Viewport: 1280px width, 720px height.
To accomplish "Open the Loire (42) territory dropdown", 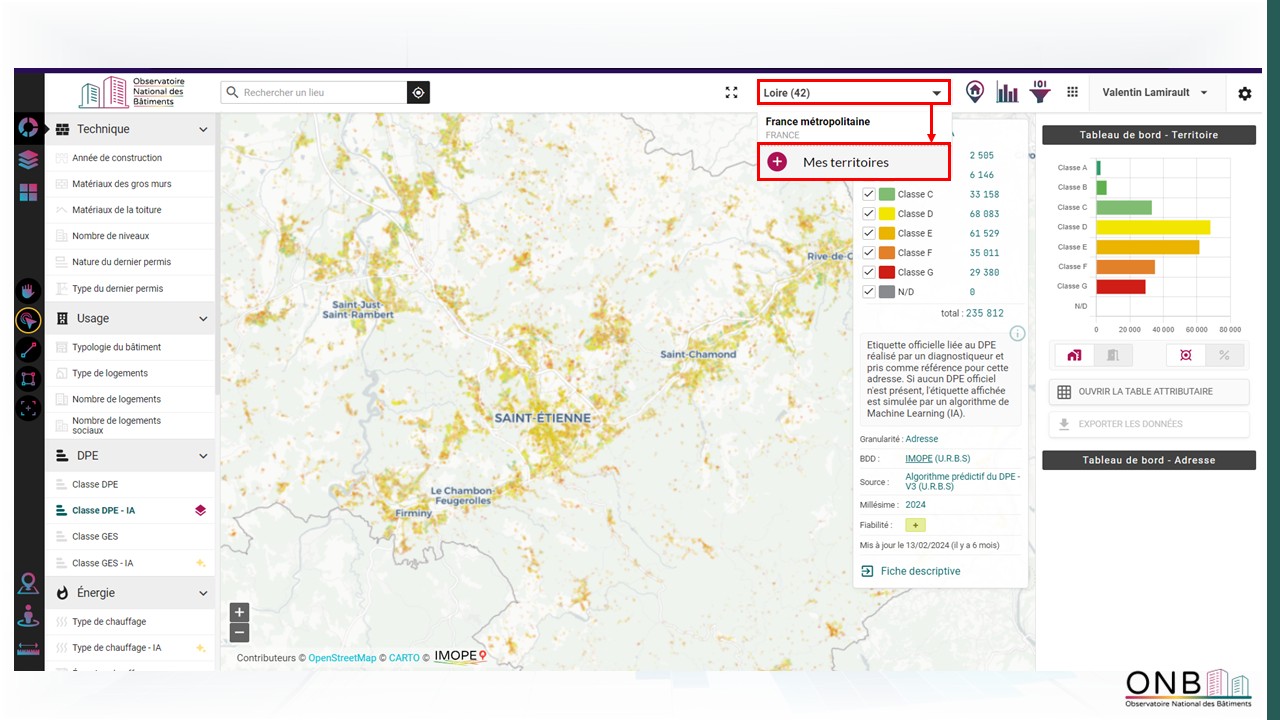I will (852, 93).
